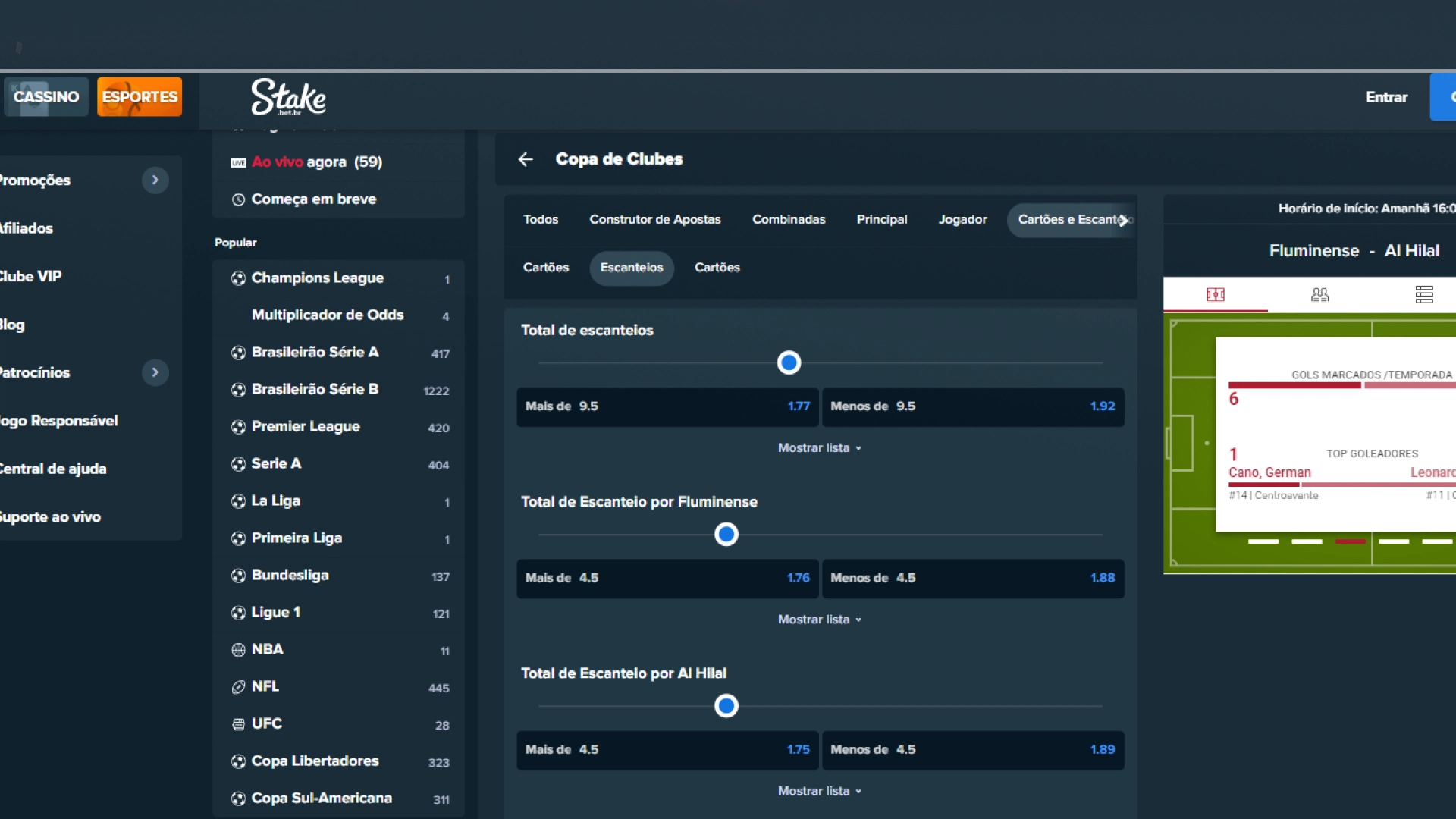Open the team lineups tab icon

tap(1319, 294)
